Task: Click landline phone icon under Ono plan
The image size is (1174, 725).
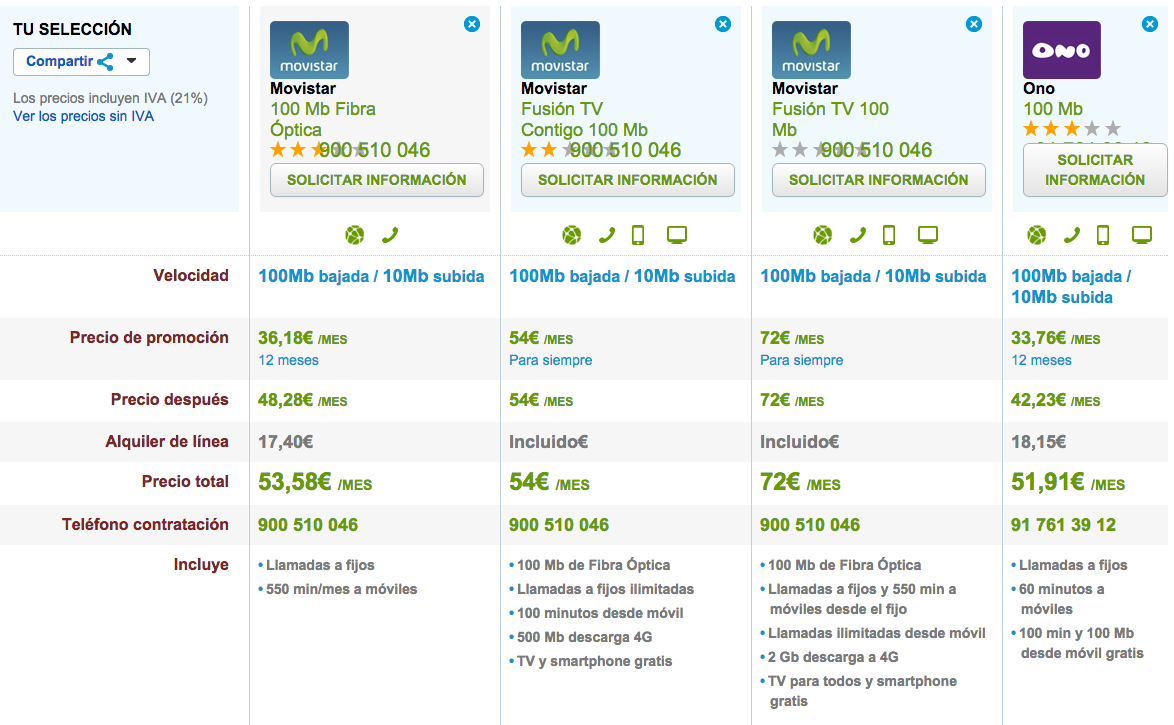Action: tap(1071, 235)
